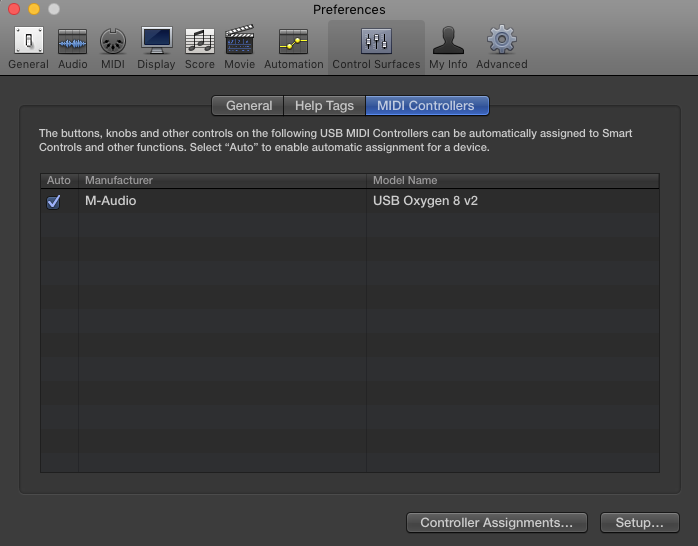This screenshot has width=698, height=546.
Task: Open the Movie preferences pane
Action: tap(239, 47)
